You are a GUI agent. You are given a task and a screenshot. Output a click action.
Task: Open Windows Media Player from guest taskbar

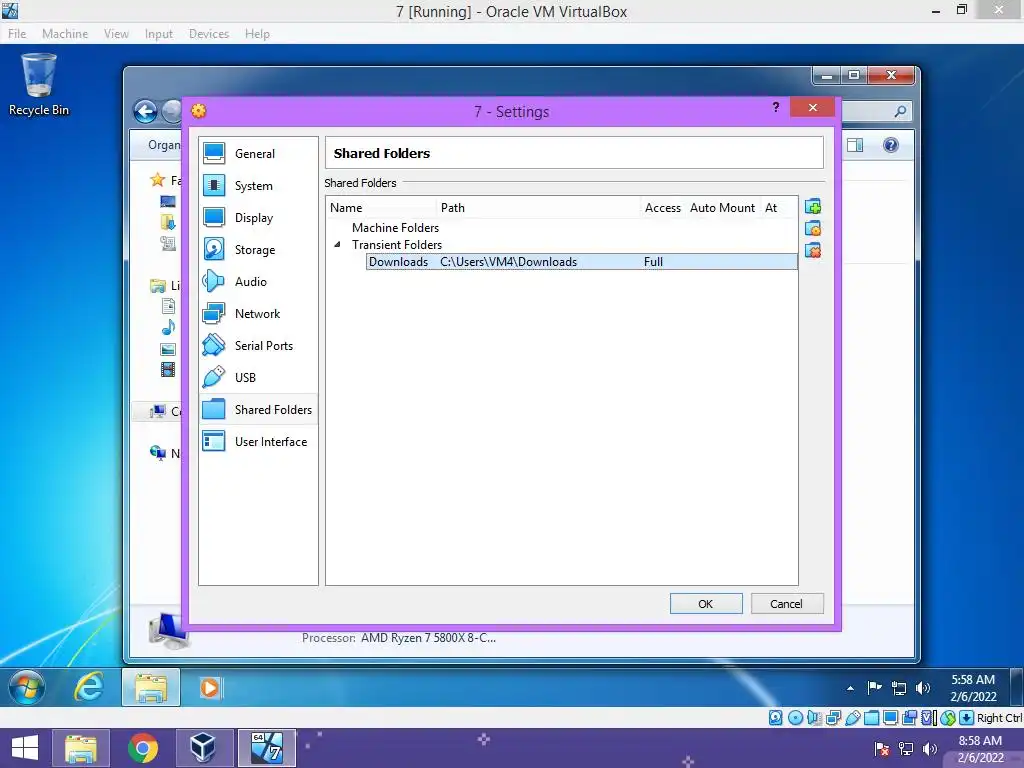210,688
